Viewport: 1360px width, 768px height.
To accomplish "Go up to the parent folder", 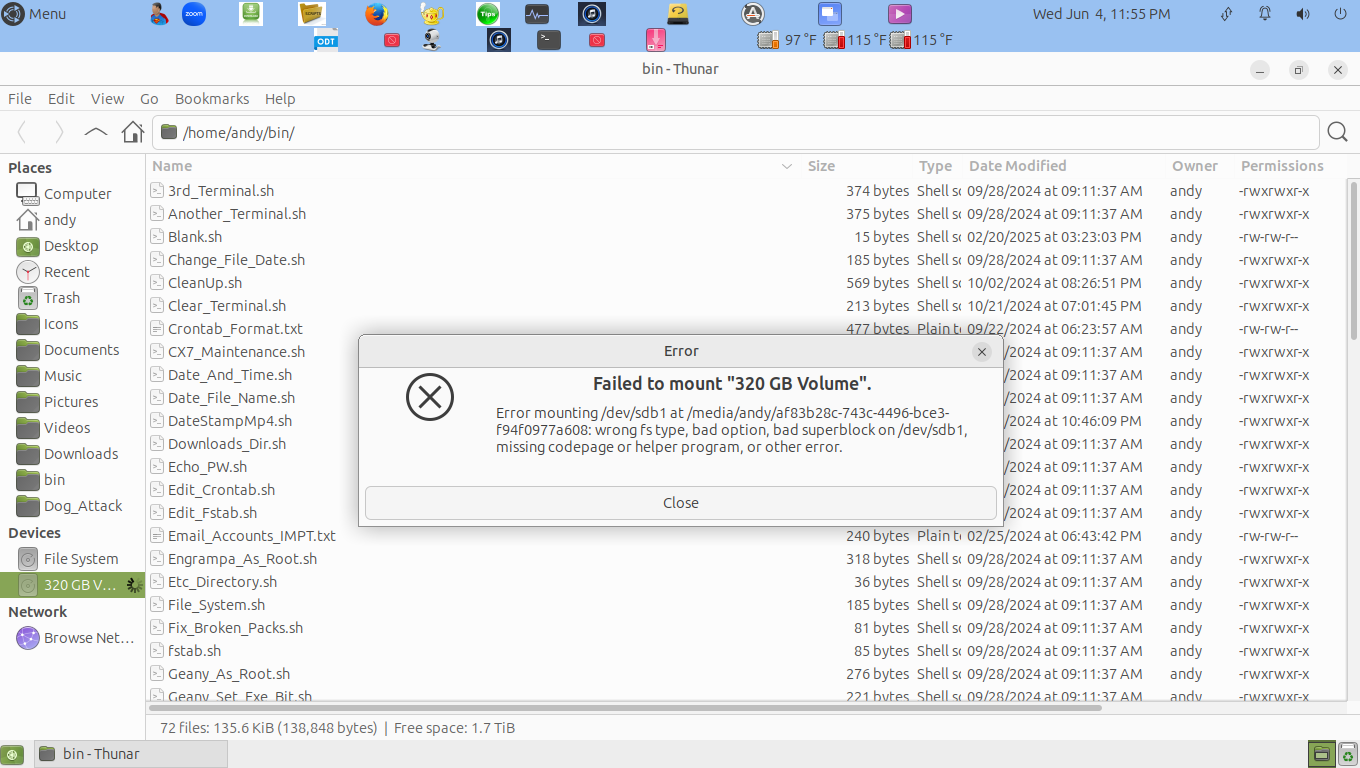I will click(x=95, y=132).
